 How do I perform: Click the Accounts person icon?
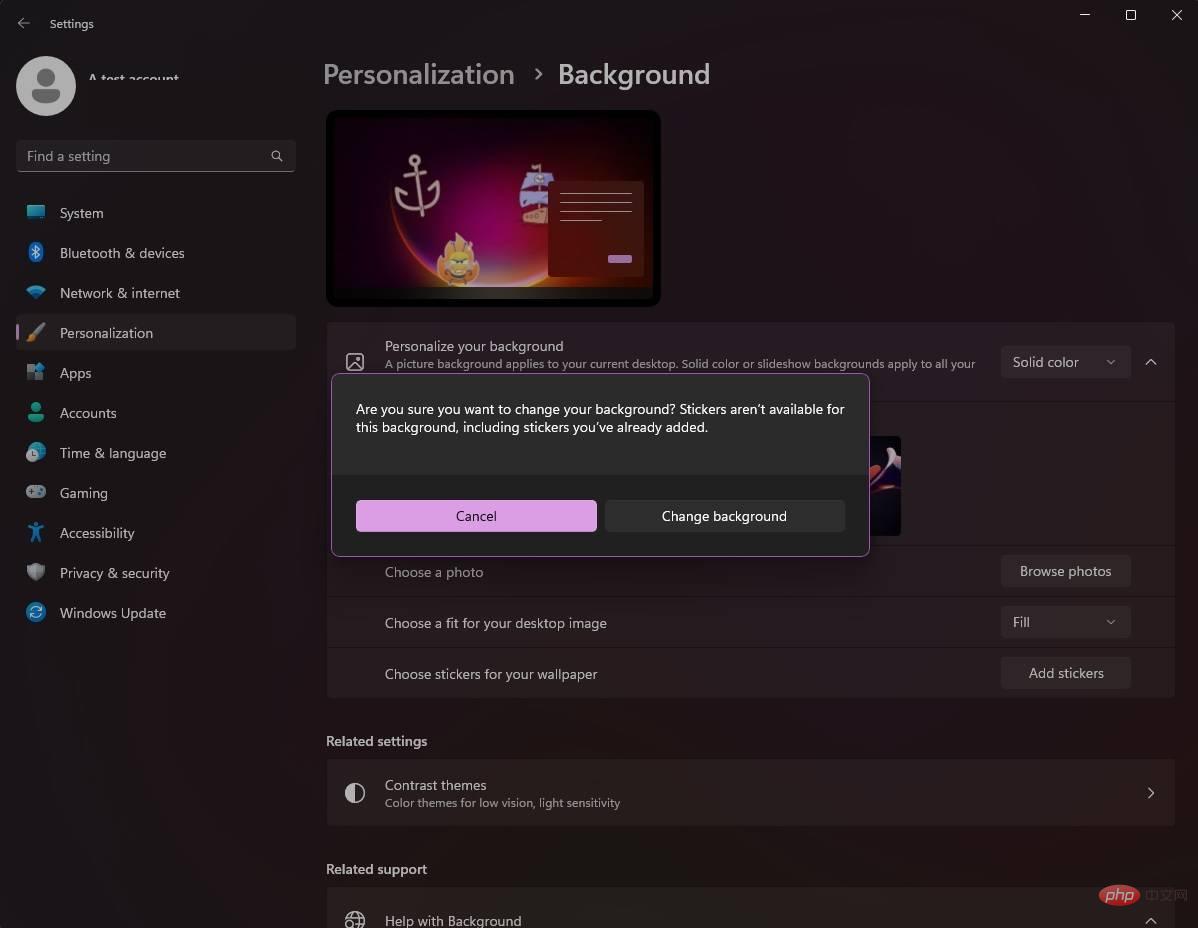click(36, 412)
